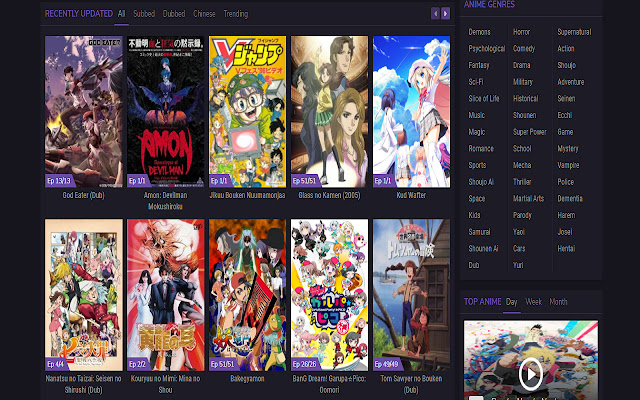Open the Chinese tab
The width and height of the screenshot is (640, 400).
click(x=204, y=14)
